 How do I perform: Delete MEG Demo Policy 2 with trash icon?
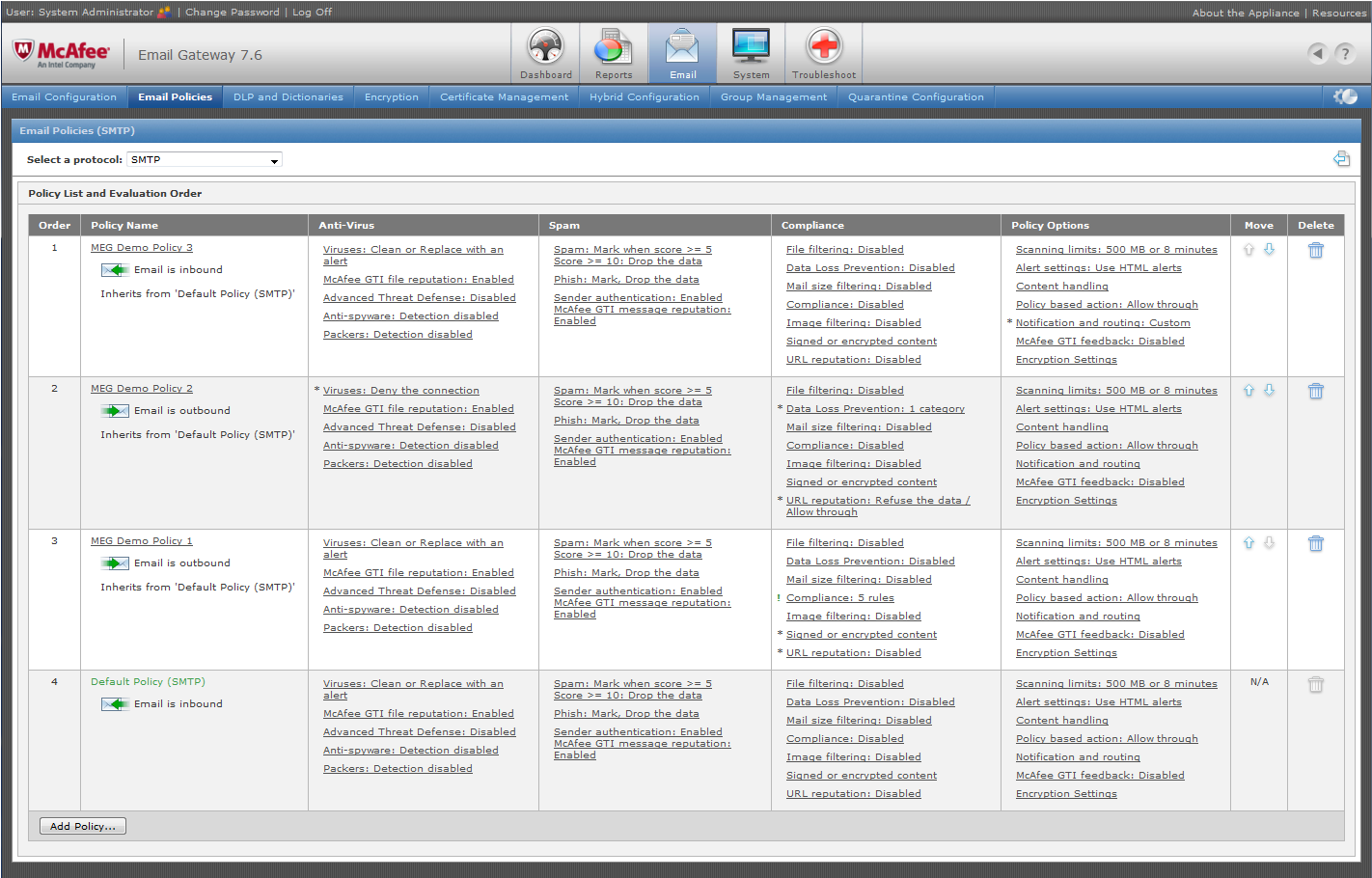coord(1315,391)
